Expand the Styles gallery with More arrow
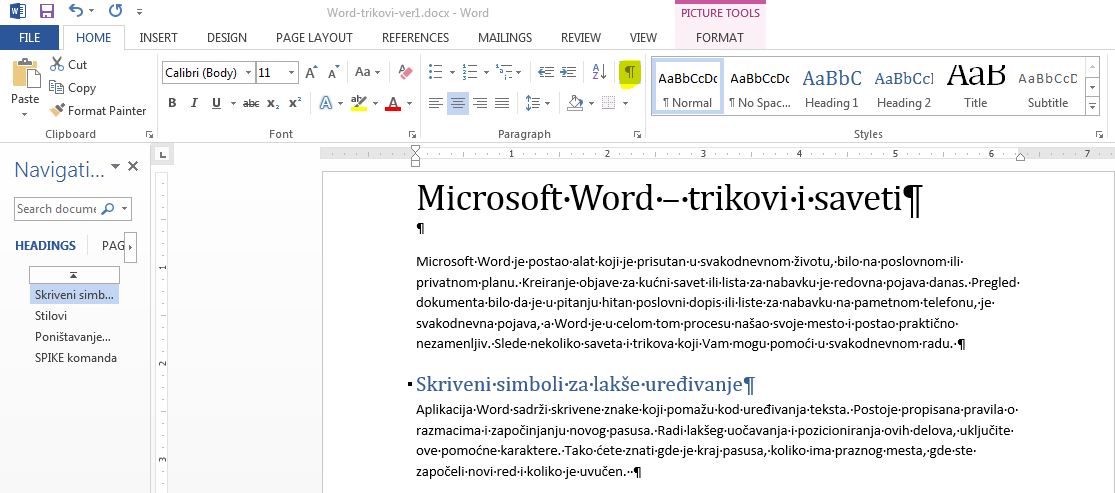The image size is (1115, 493). pyautogui.click(x=1093, y=107)
